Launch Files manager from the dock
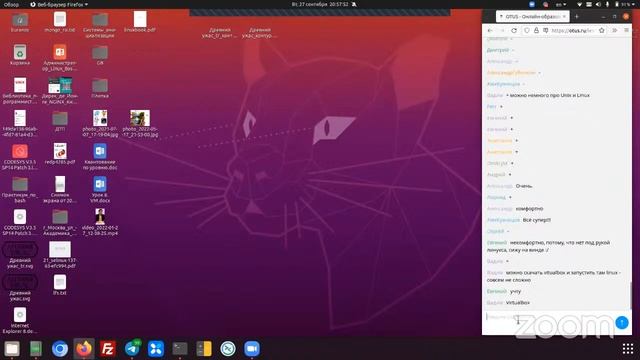640x360 pixels. (12, 349)
